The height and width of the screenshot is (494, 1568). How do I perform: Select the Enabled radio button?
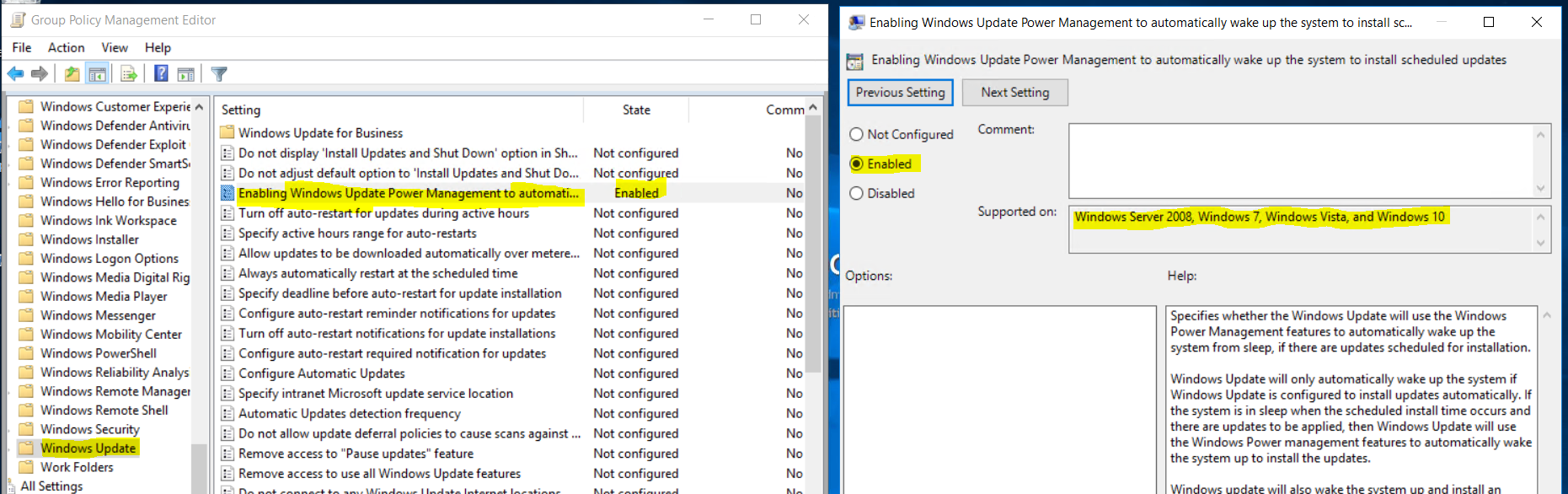(x=857, y=164)
